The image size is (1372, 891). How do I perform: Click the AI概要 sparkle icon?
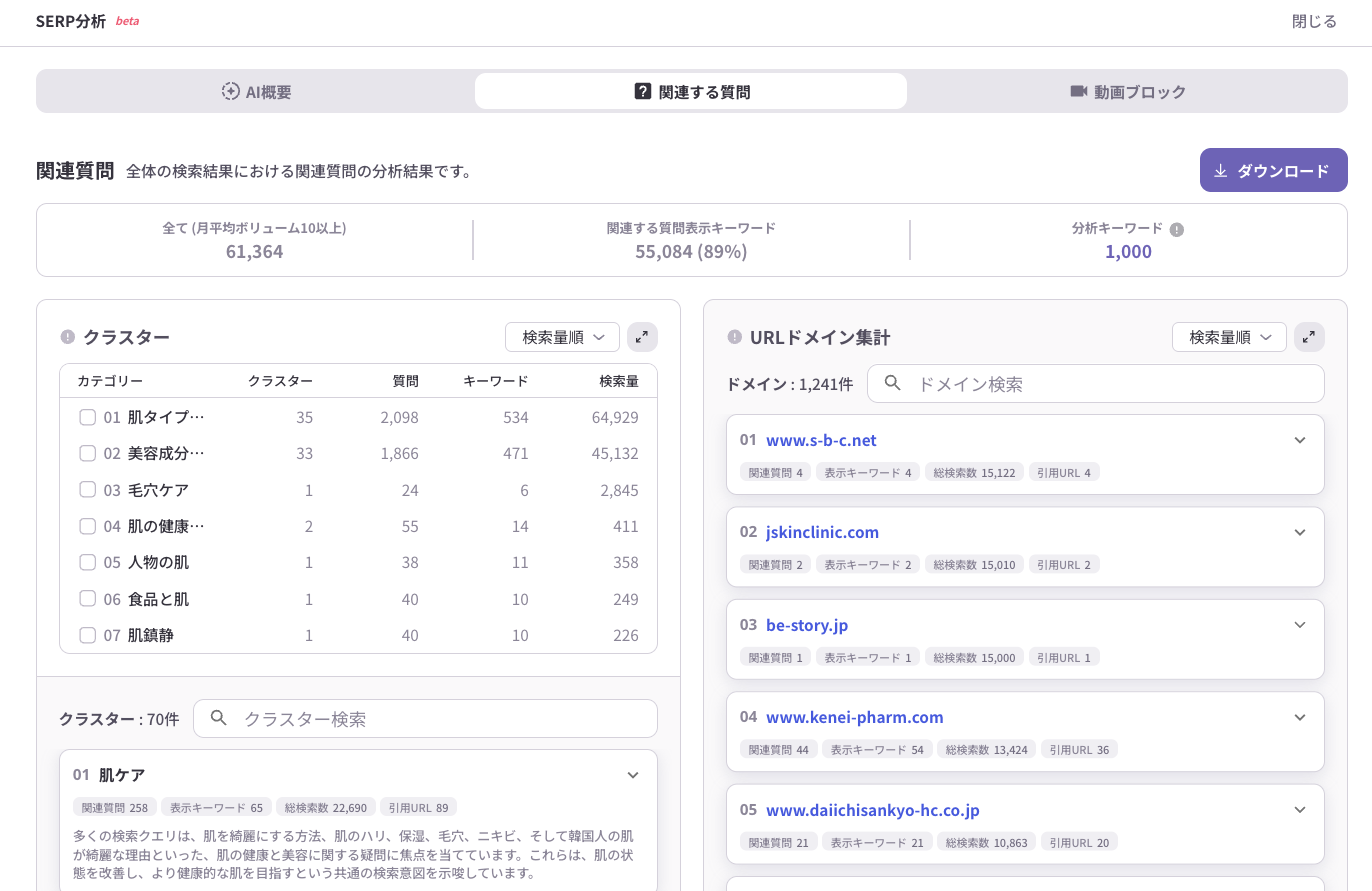click(230, 91)
